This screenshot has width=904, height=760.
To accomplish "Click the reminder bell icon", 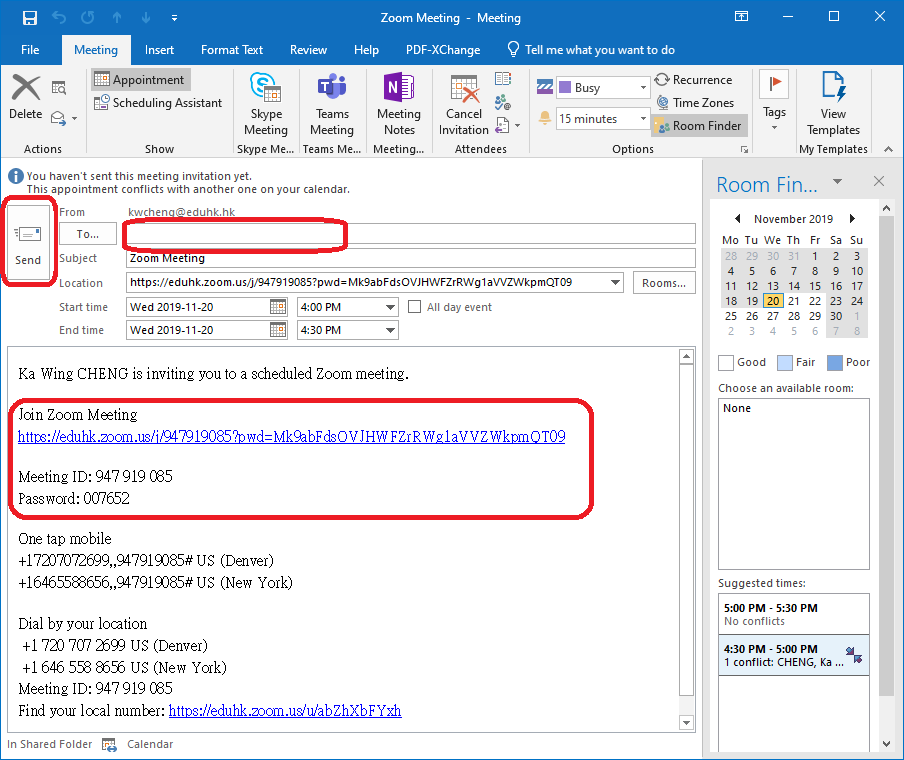I will click(544, 119).
